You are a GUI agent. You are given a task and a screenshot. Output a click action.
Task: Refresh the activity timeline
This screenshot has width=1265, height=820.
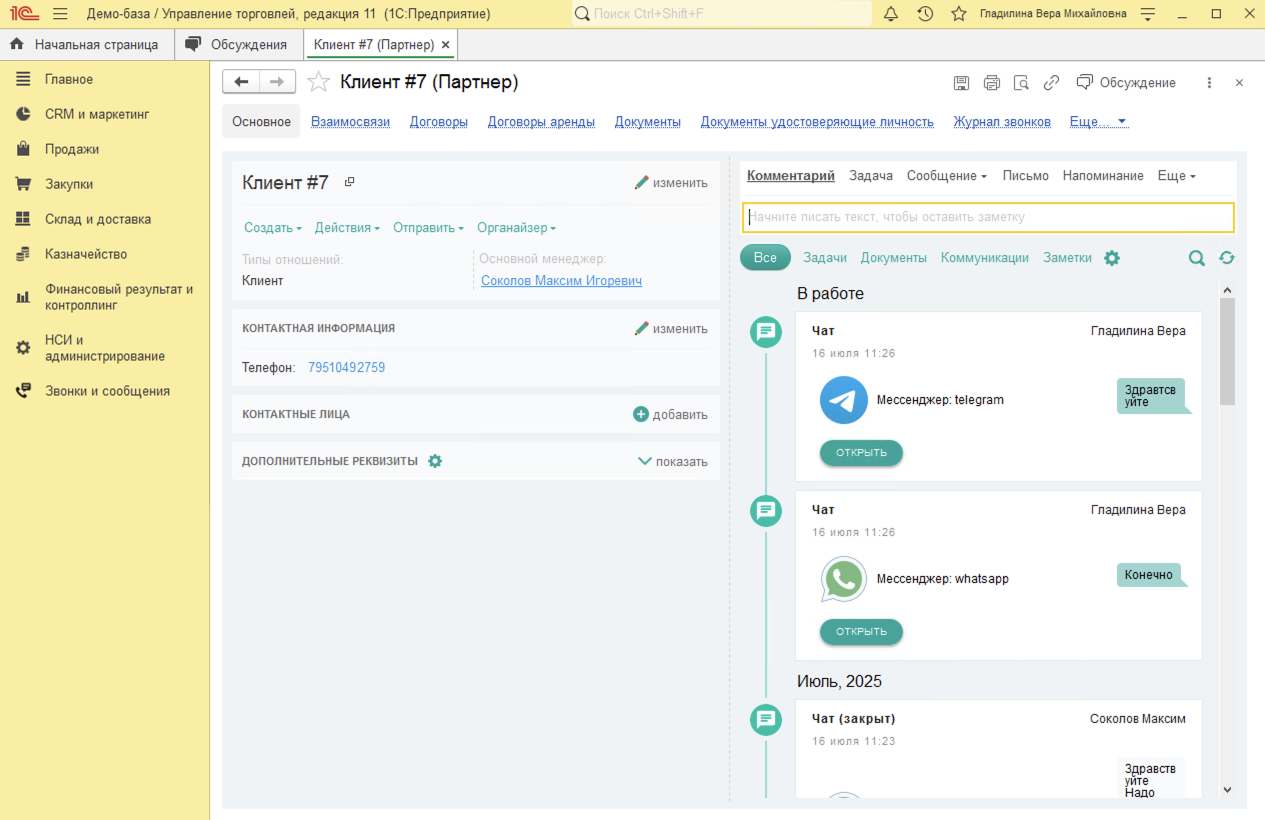click(1227, 258)
